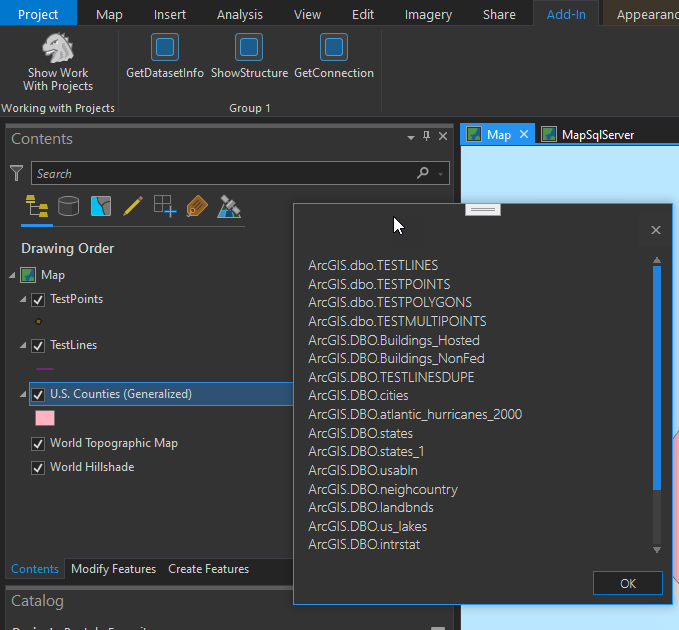Select List By Data Source cylinder icon
This screenshot has height=630, width=679.
pyautogui.click(x=68, y=206)
